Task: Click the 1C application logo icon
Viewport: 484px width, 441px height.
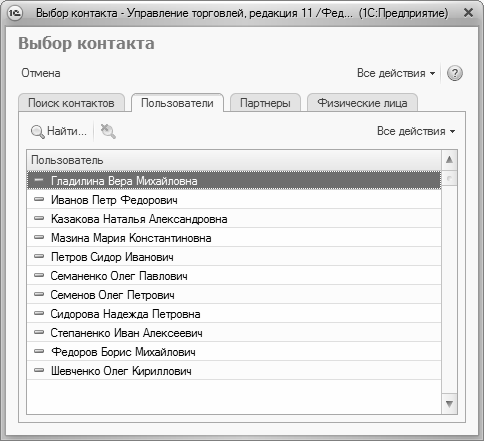Action: point(15,13)
